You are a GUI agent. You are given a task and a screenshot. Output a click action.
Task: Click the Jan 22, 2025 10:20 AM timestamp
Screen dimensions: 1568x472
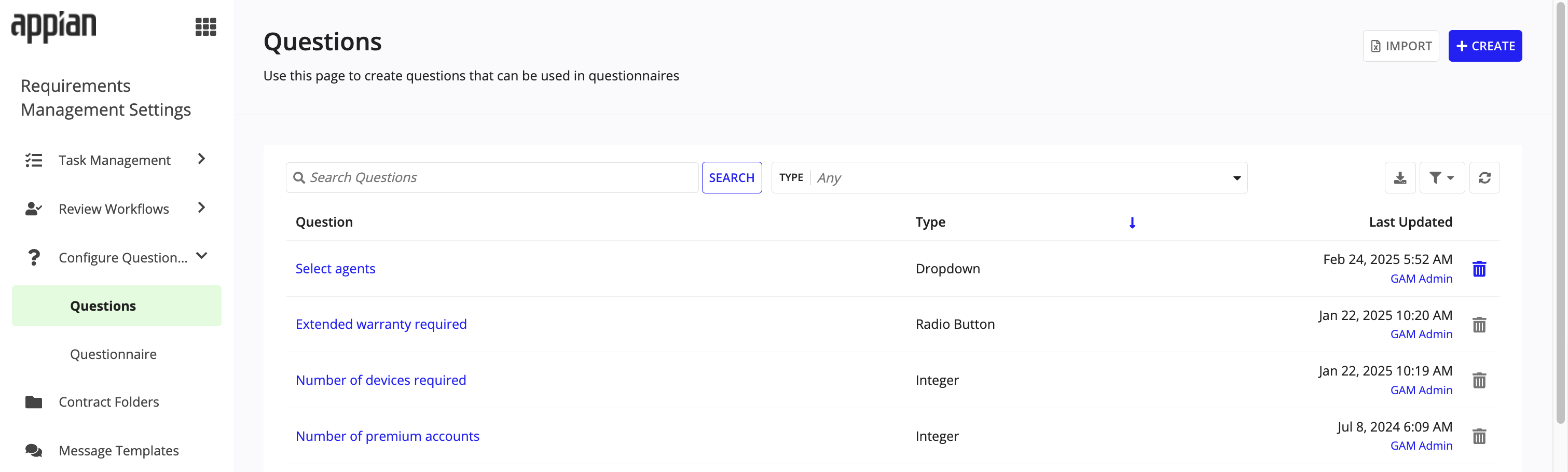1385,315
